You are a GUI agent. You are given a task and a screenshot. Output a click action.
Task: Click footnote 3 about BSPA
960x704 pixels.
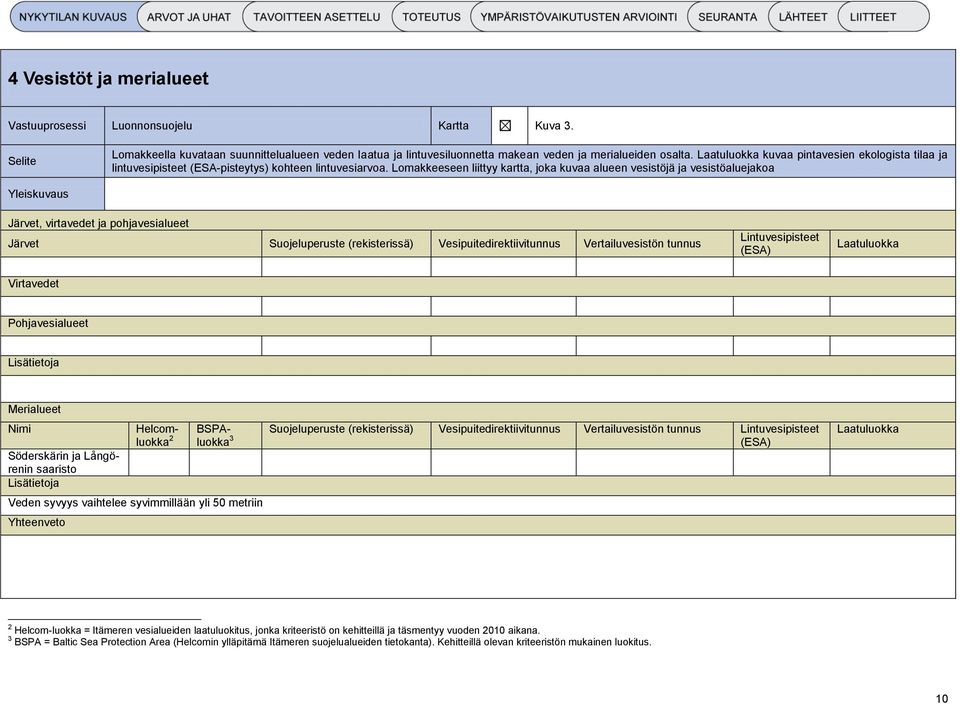click(329, 642)
